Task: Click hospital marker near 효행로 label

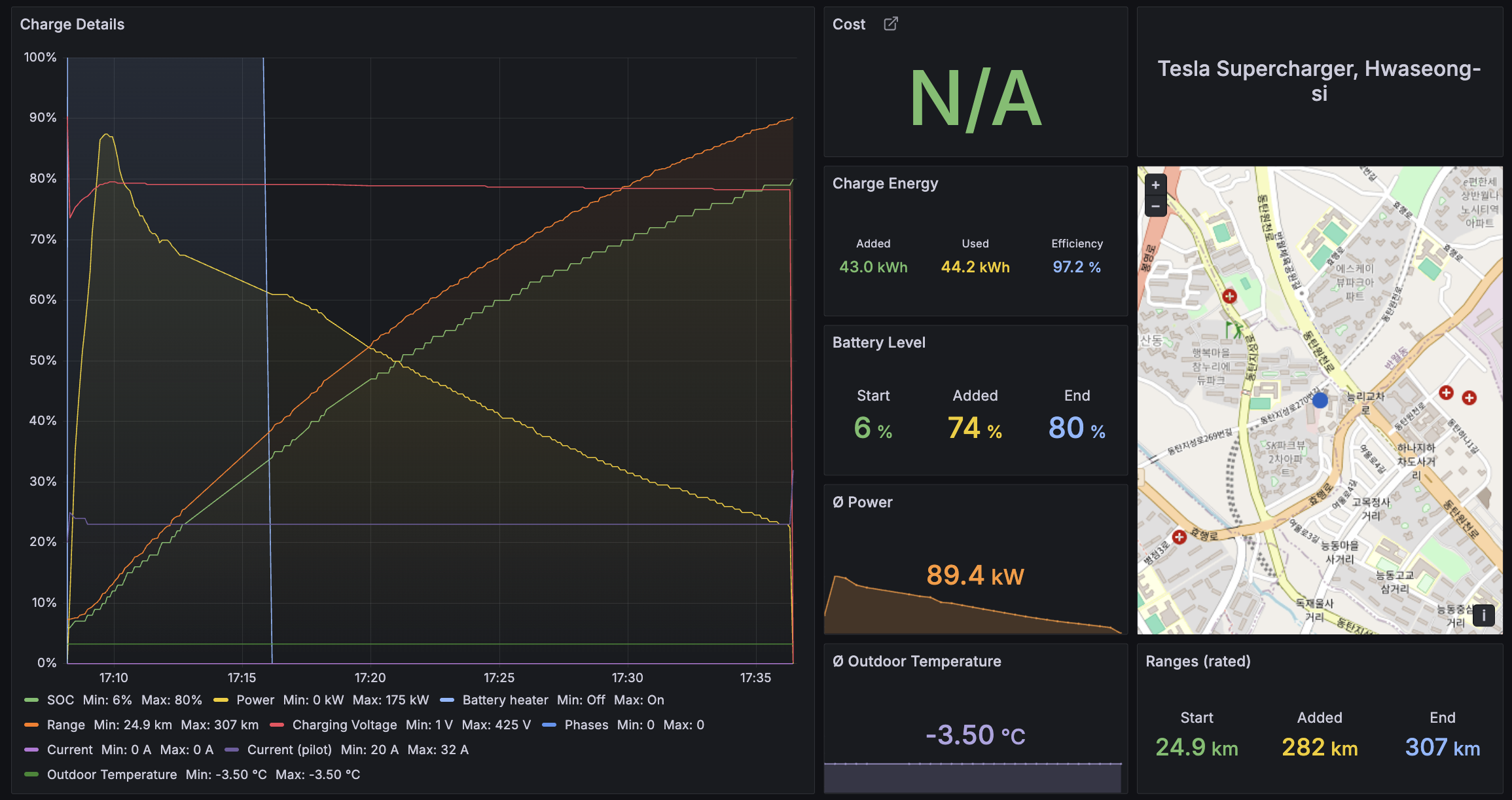Action: (1179, 537)
